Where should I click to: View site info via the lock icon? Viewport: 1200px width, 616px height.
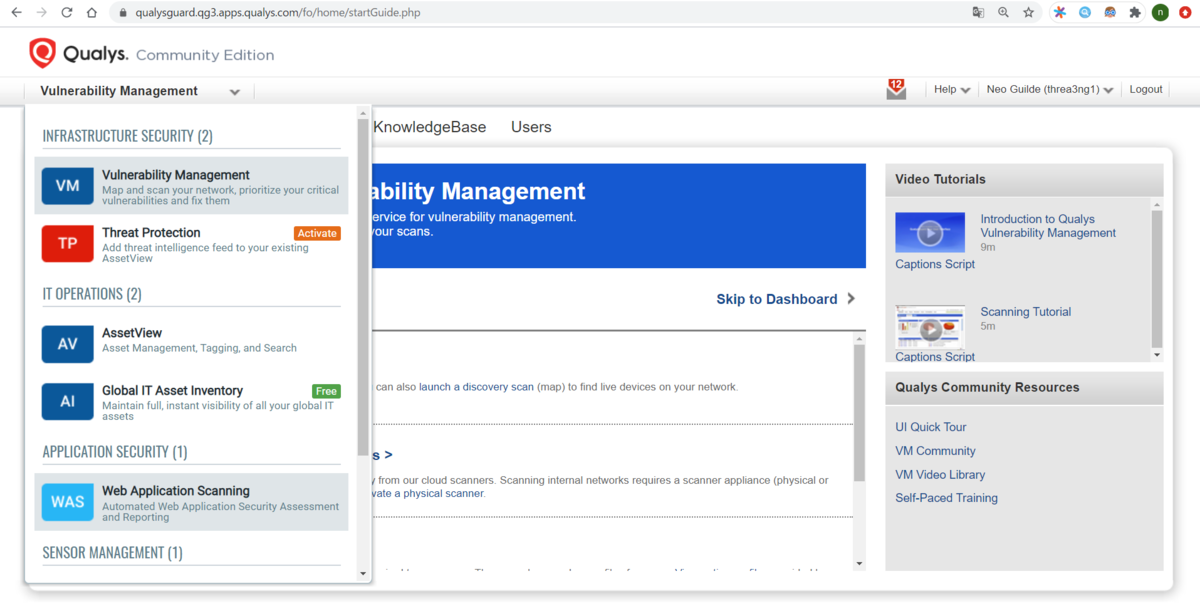tap(123, 13)
